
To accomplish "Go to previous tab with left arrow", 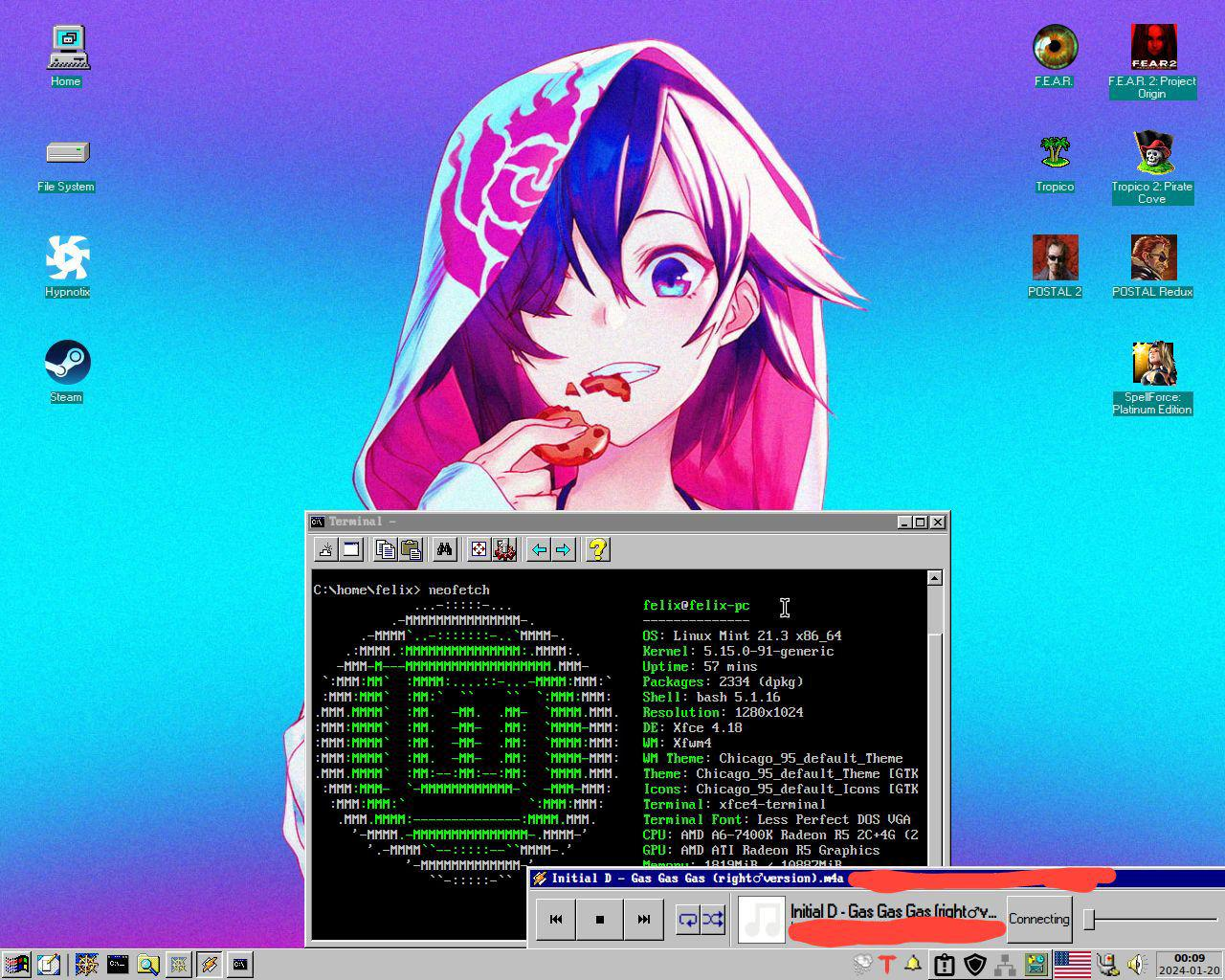I will tap(539, 549).
